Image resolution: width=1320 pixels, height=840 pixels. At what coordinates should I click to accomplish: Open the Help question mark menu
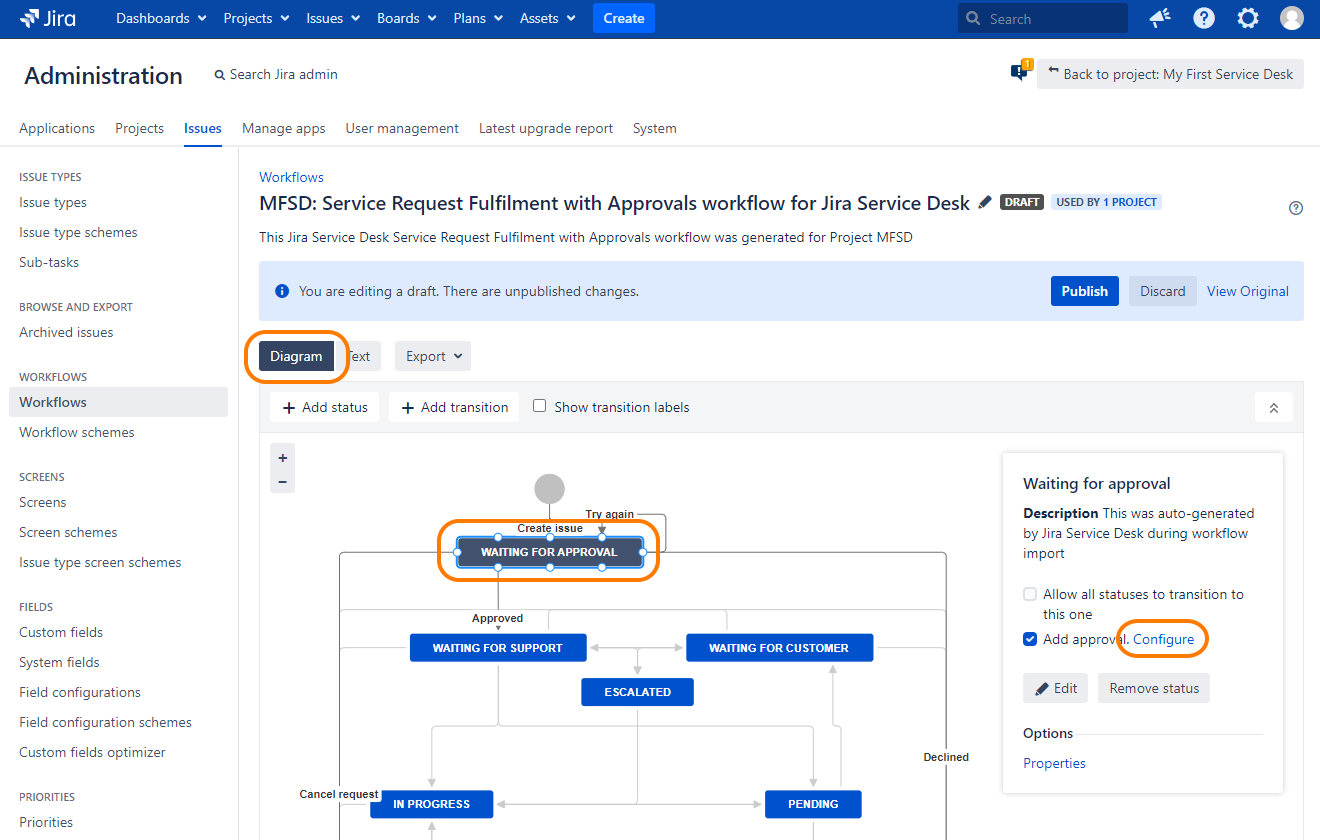click(1204, 18)
